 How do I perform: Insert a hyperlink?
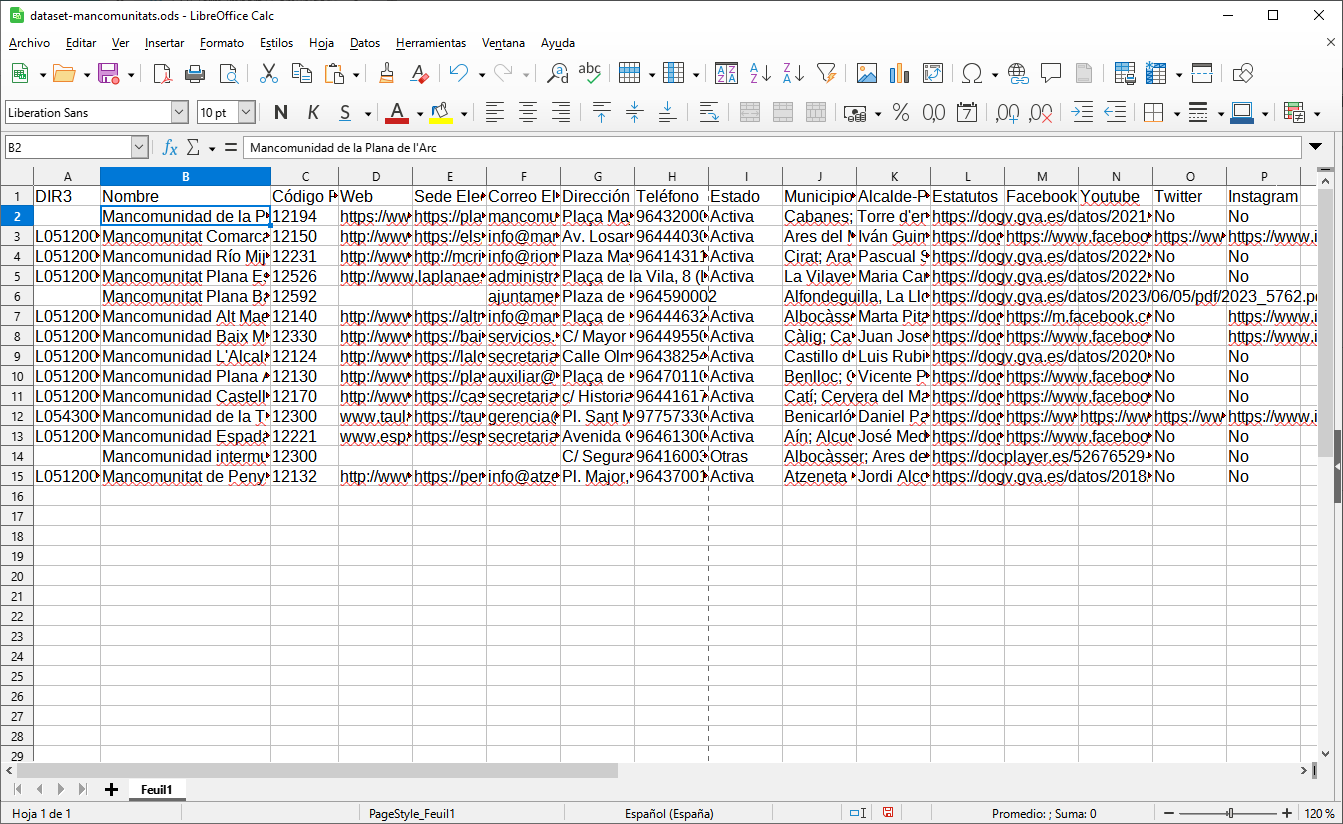coord(1018,73)
